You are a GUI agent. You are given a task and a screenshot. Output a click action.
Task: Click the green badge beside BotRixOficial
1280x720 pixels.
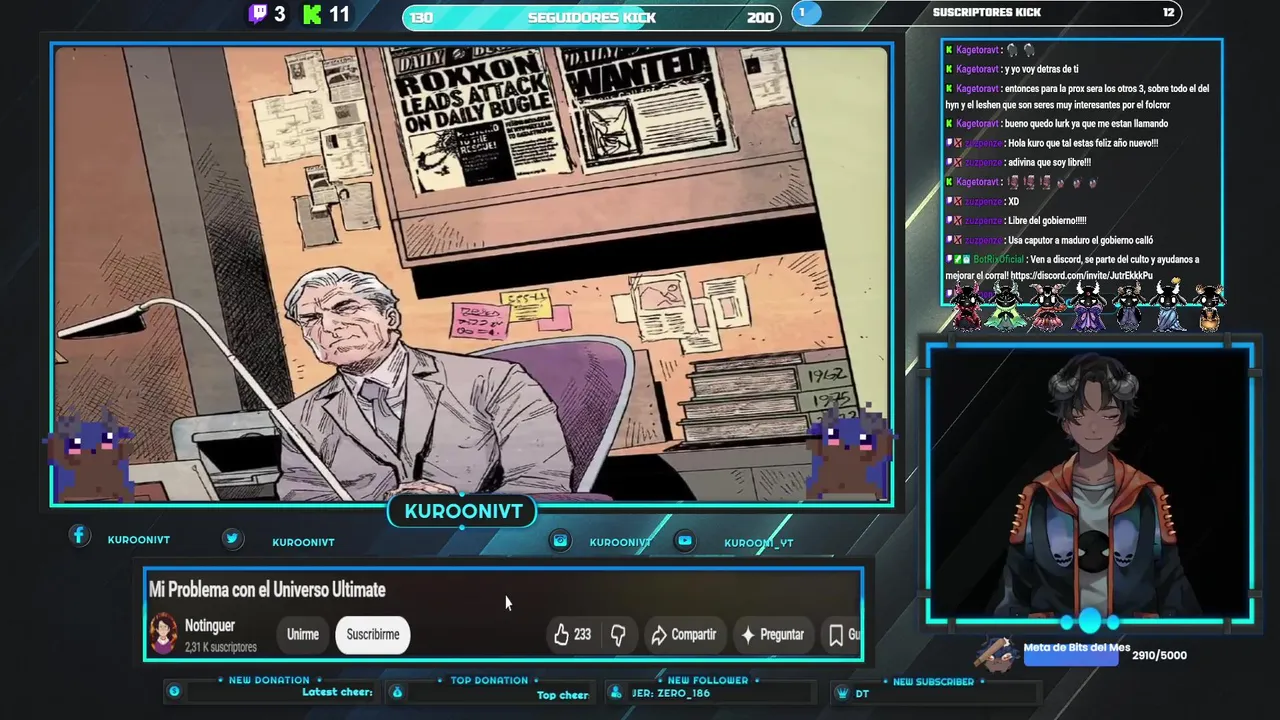957,260
